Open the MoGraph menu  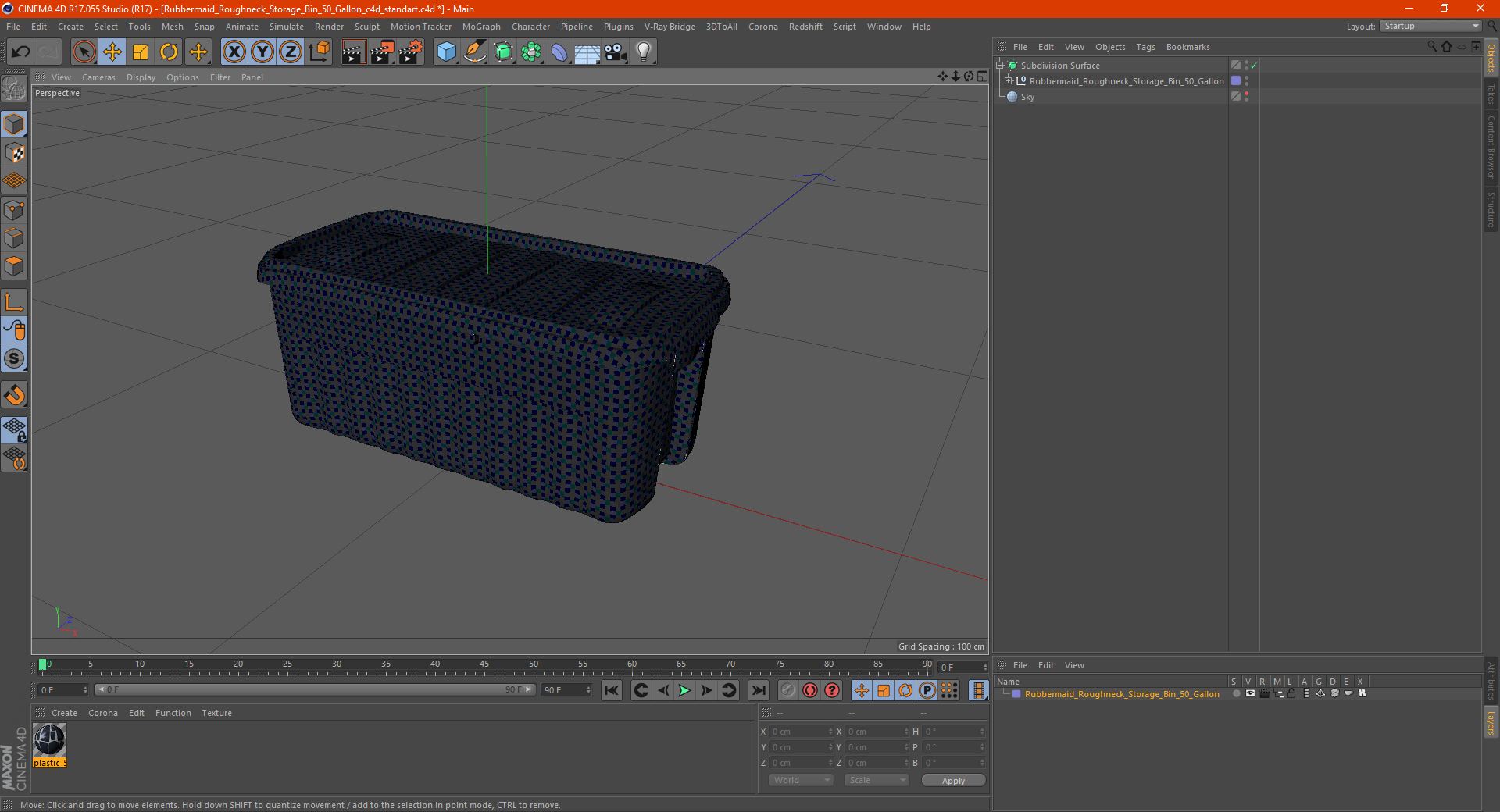pos(481,27)
